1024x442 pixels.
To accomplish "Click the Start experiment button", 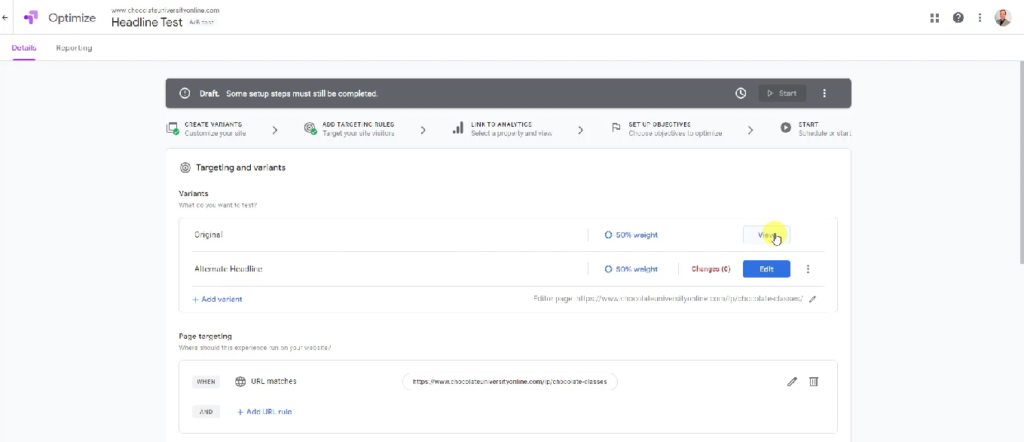I will (x=782, y=93).
